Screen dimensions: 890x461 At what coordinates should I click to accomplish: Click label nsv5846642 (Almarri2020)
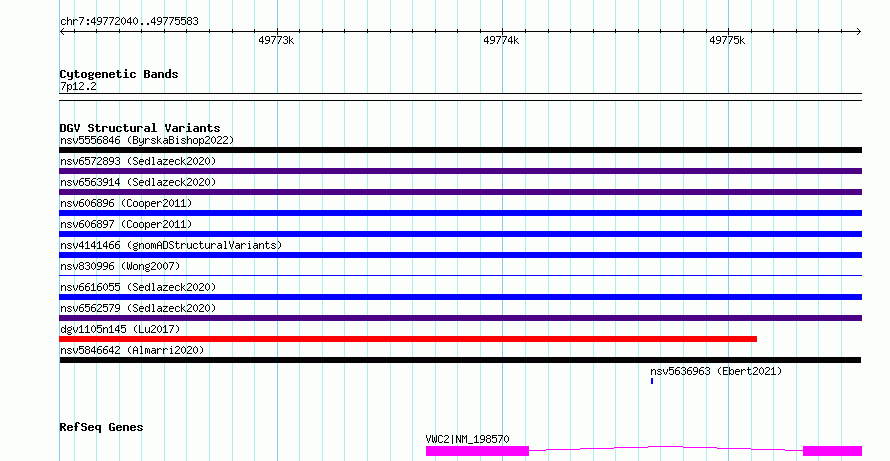point(132,350)
